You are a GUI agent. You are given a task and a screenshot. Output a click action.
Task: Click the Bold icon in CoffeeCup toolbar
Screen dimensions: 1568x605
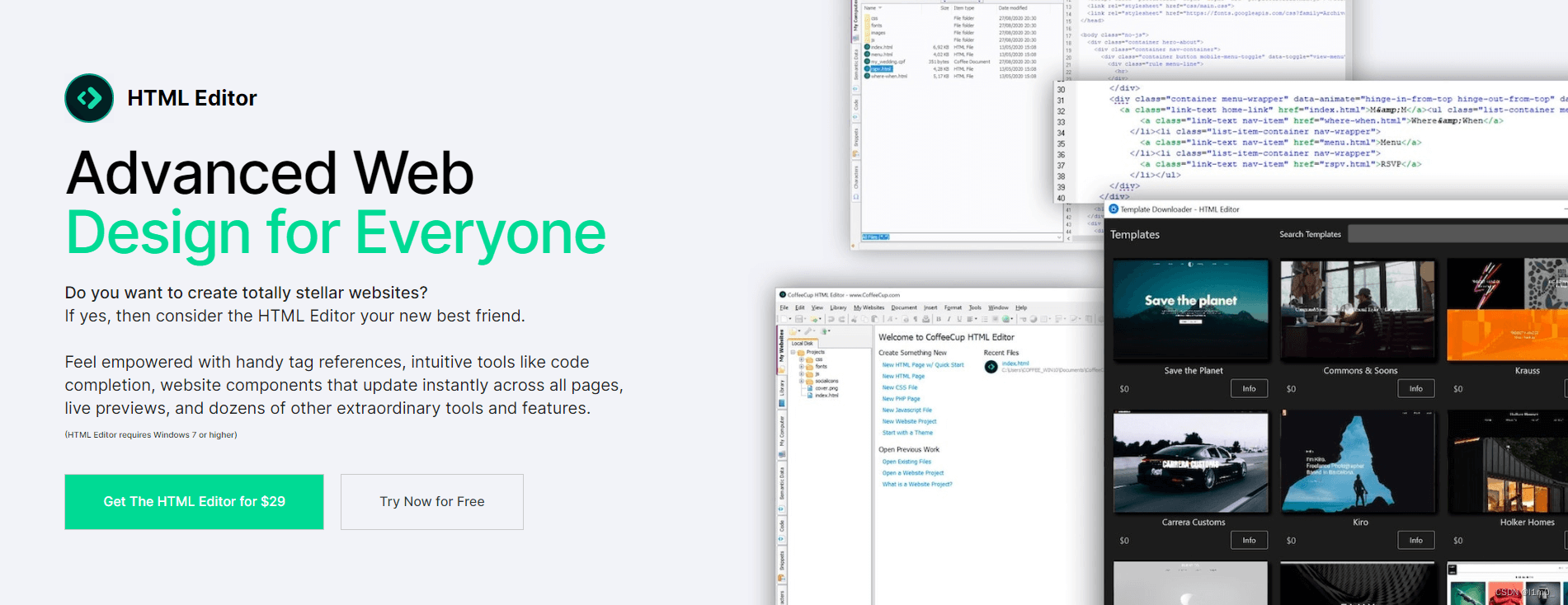939,319
